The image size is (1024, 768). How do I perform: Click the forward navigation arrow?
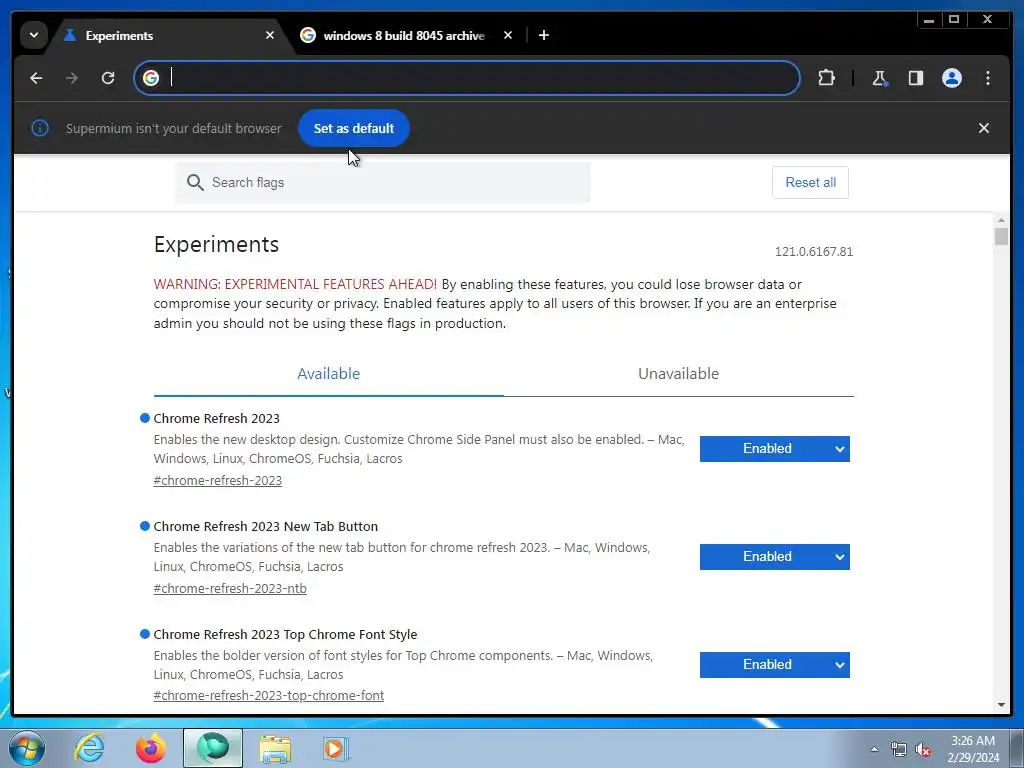72,78
